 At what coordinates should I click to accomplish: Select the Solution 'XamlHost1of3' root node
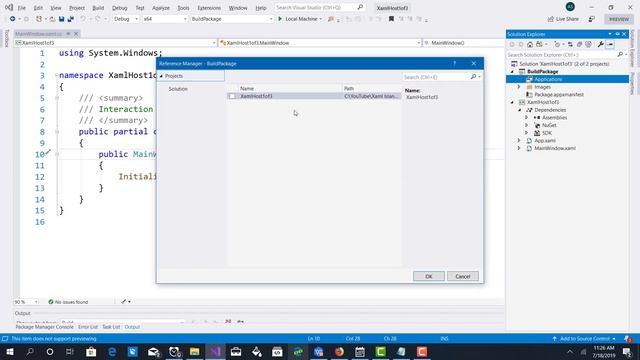coord(564,64)
